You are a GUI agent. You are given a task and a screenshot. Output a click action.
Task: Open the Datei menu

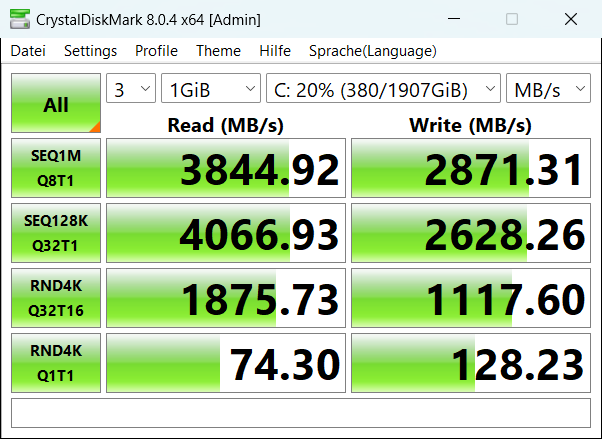point(28,51)
